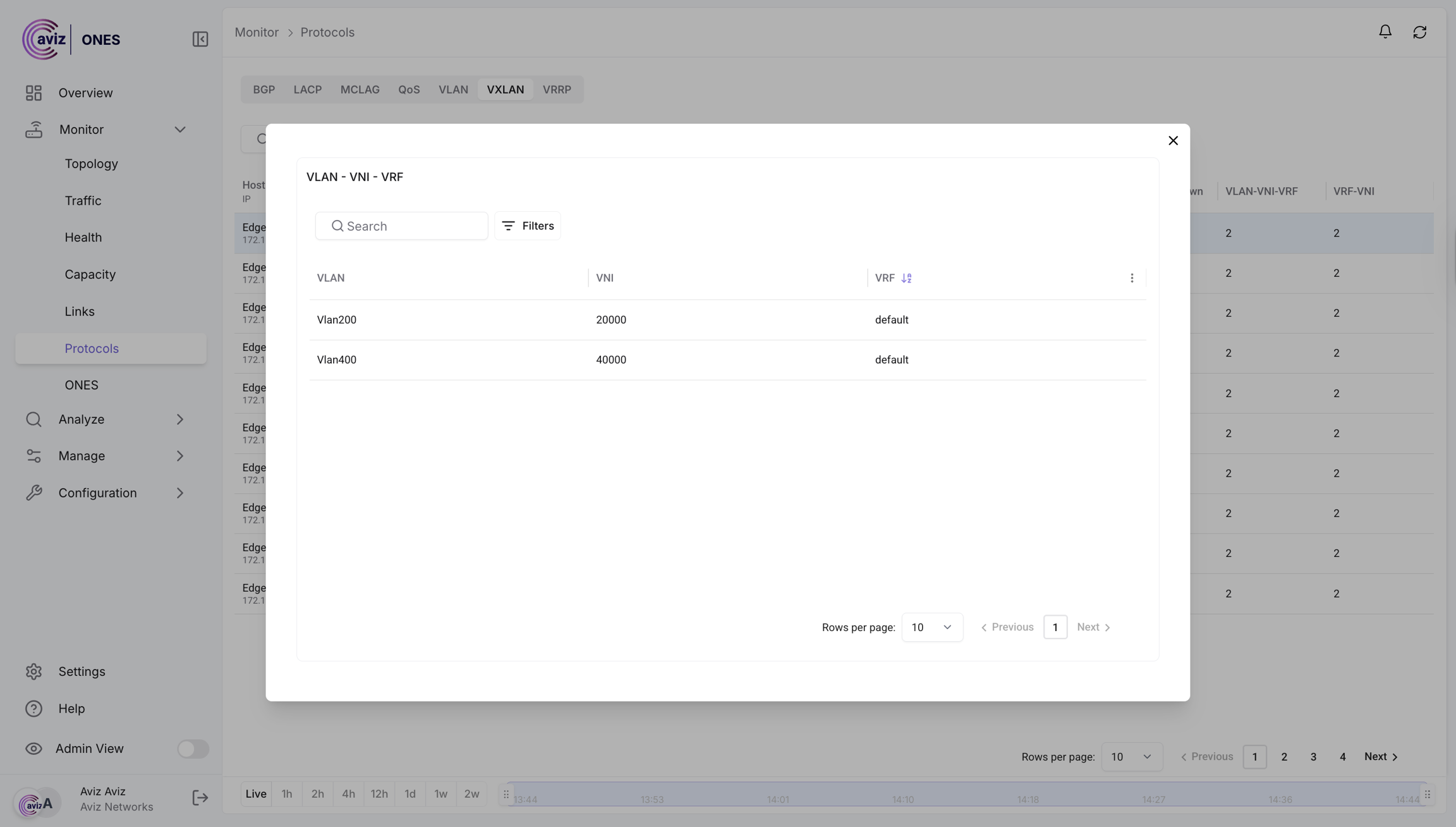The height and width of the screenshot is (827, 1456).
Task: Open Rows per page dropdown in dialog
Action: [931, 627]
